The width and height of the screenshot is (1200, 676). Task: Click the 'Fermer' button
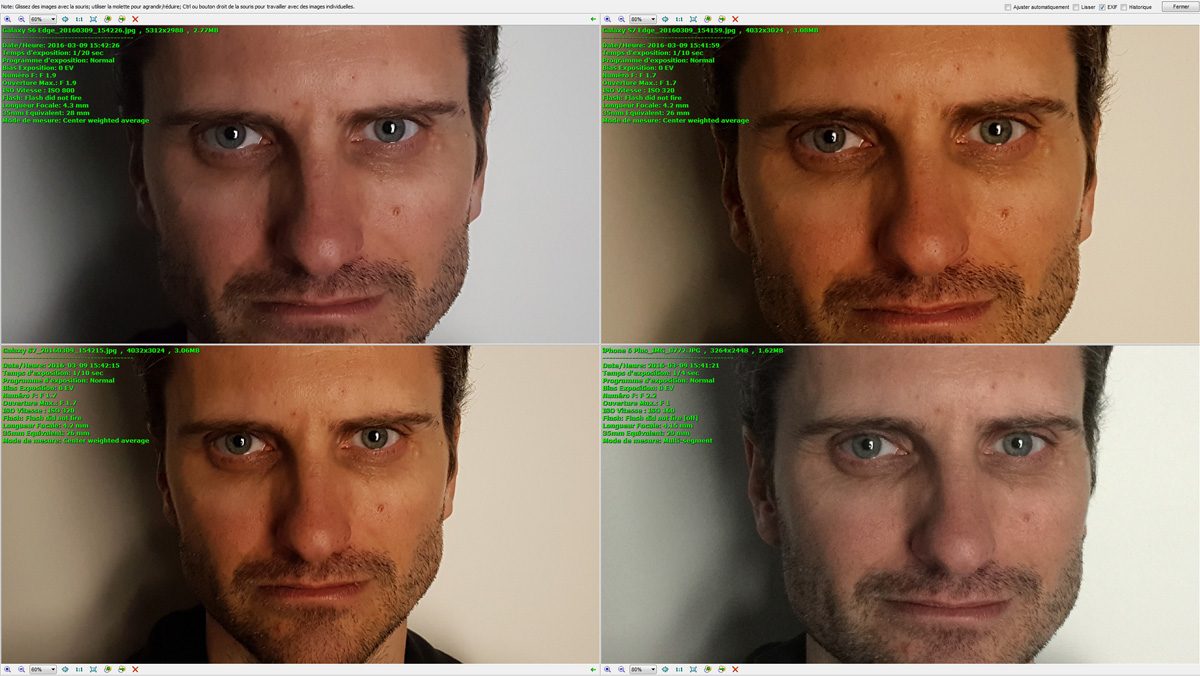[x=1181, y=7]
